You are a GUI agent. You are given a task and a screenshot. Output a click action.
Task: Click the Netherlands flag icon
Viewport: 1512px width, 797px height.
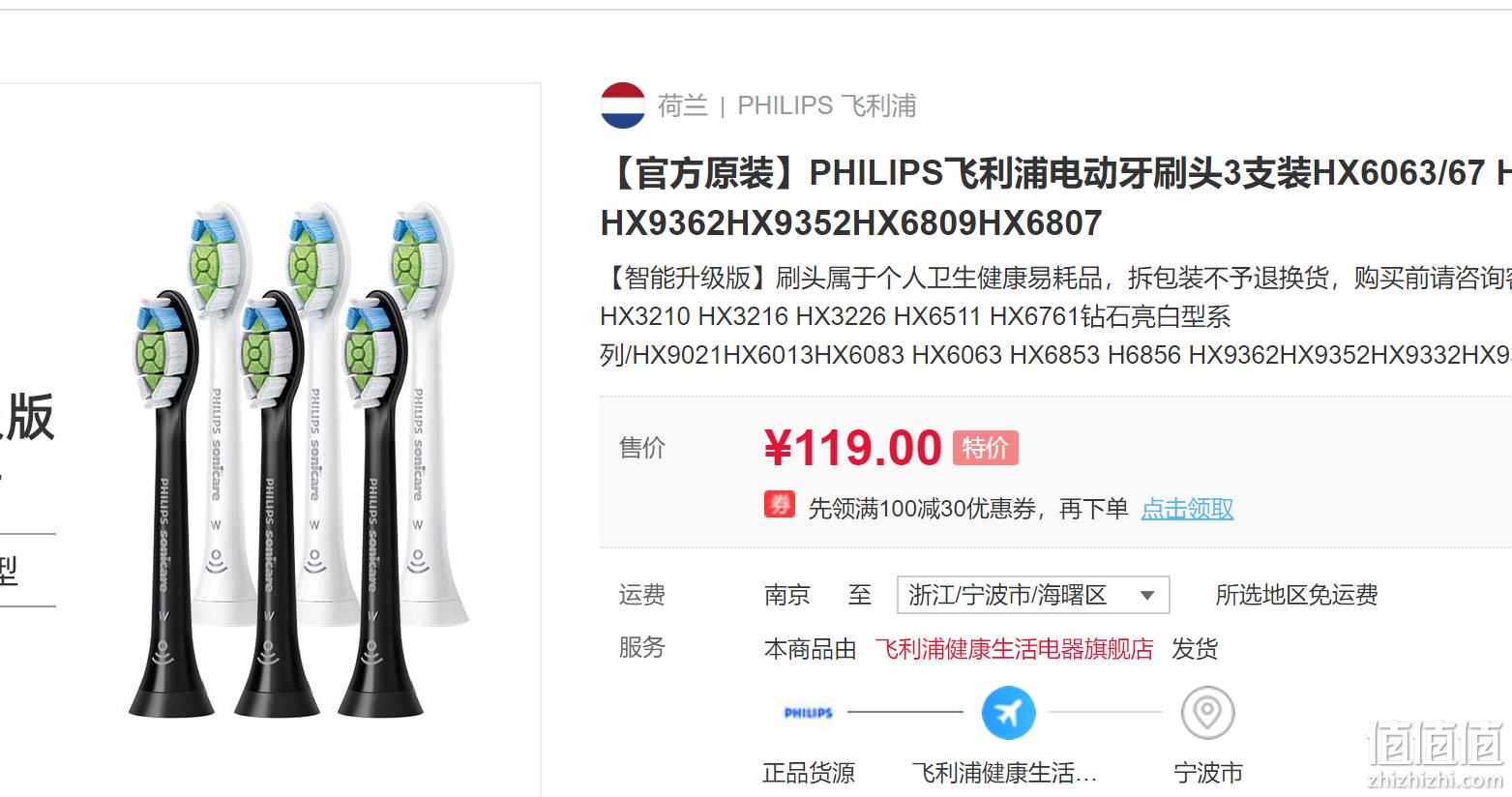(622, 105)
